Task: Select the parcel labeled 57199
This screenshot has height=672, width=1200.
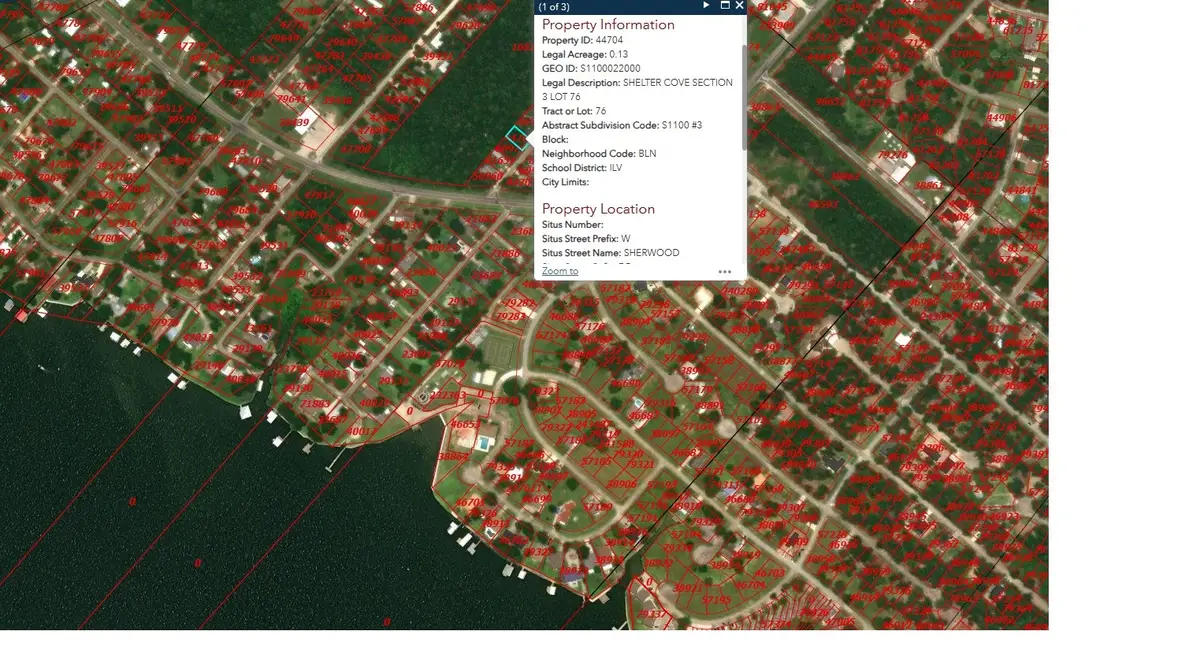Action: click(598, 508)
